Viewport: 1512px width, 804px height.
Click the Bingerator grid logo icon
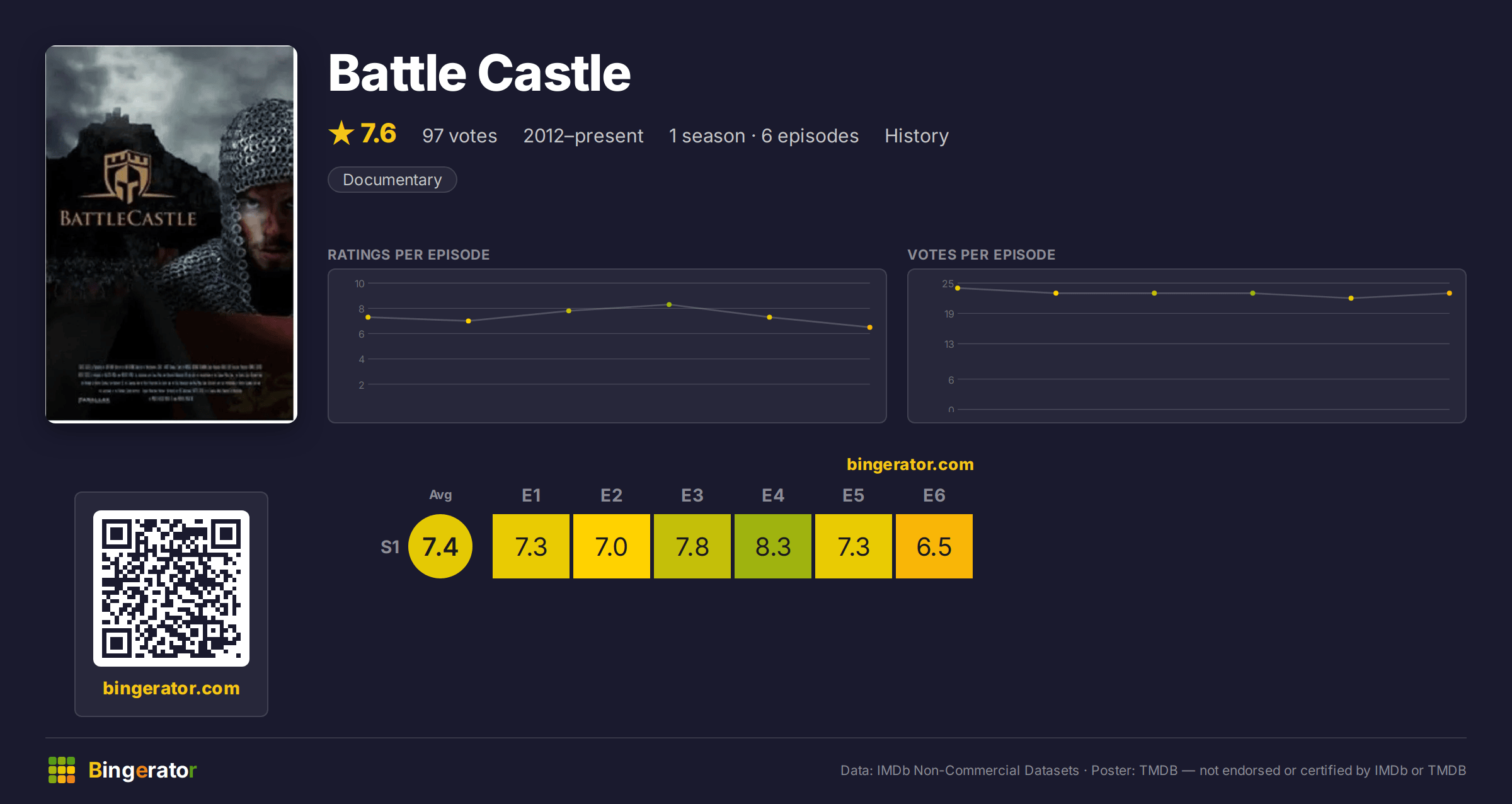click(x=62, y=770)
